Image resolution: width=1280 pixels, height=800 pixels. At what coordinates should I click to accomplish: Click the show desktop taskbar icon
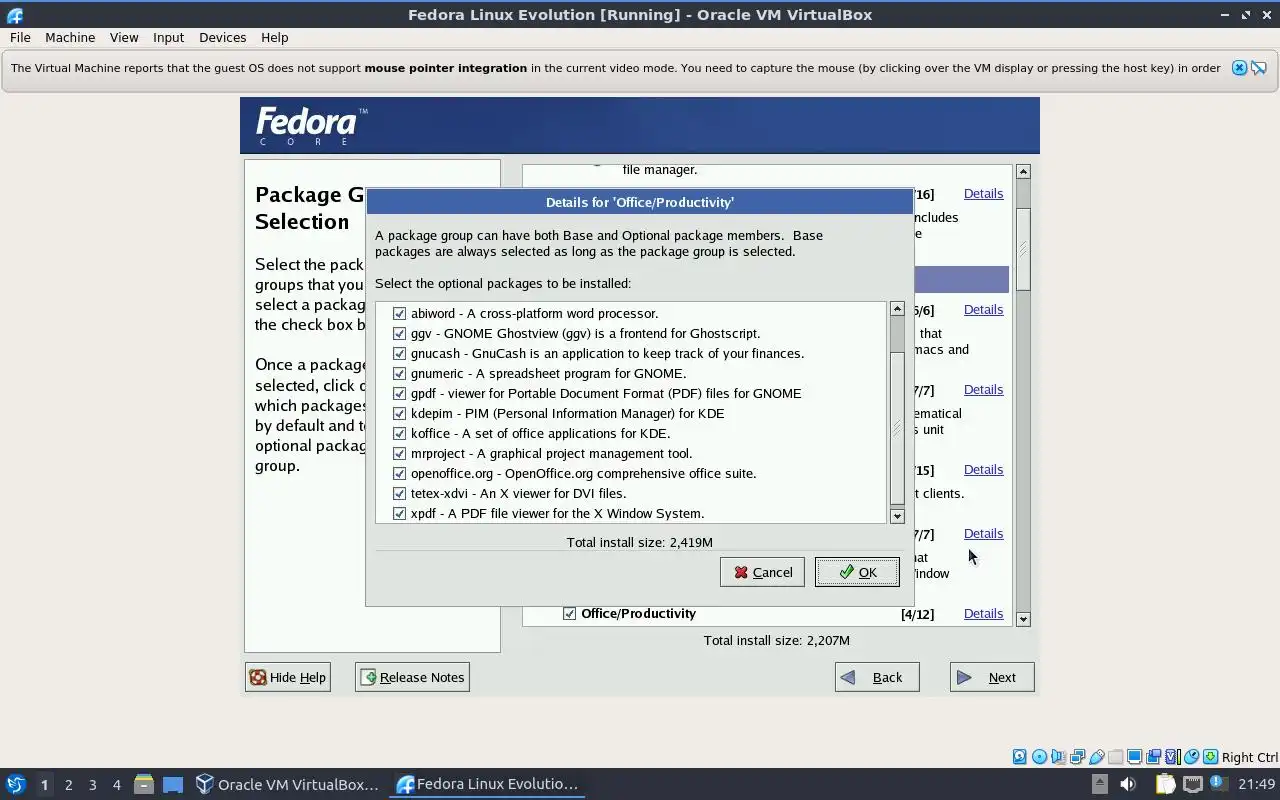tap(173, 784)
